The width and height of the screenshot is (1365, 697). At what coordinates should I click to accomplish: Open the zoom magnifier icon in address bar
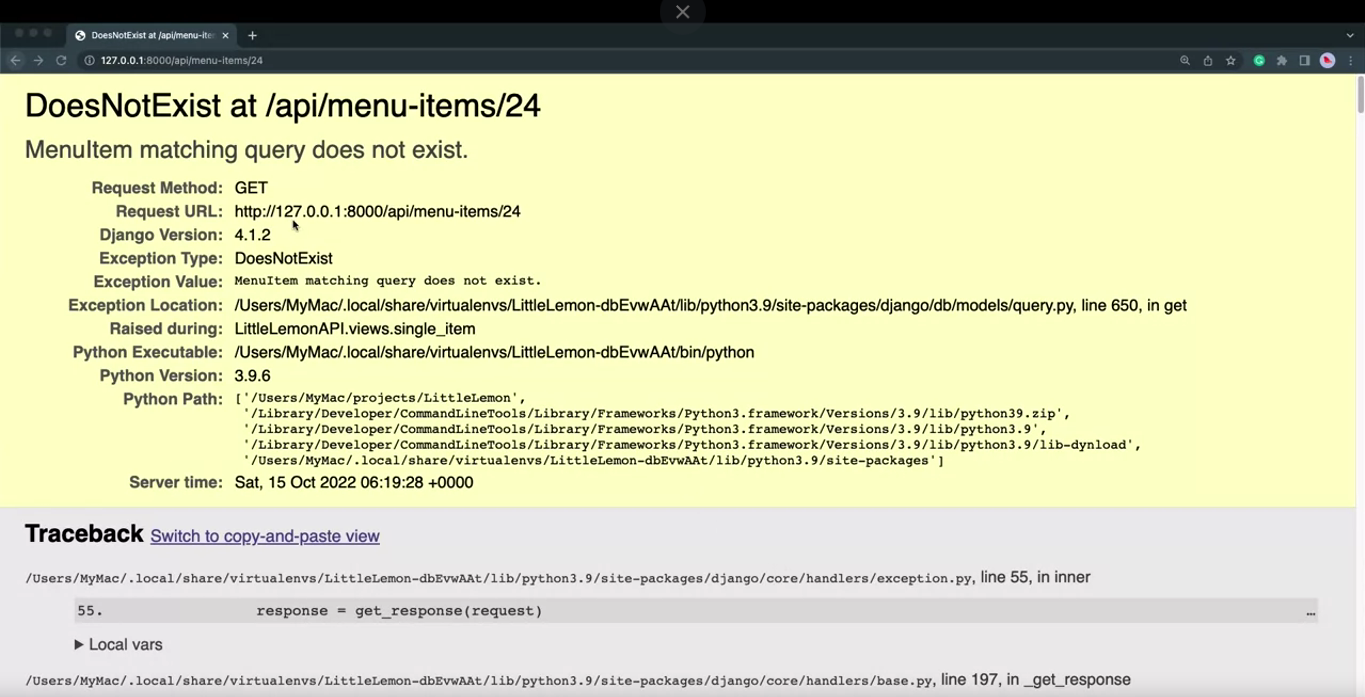coord(1185,60)
